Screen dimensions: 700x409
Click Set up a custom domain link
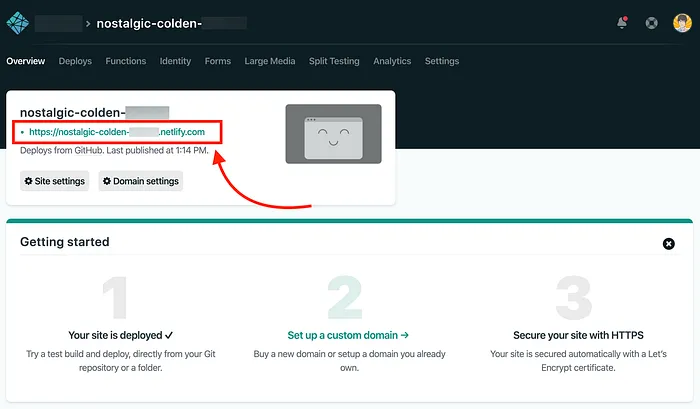(348, 335)
